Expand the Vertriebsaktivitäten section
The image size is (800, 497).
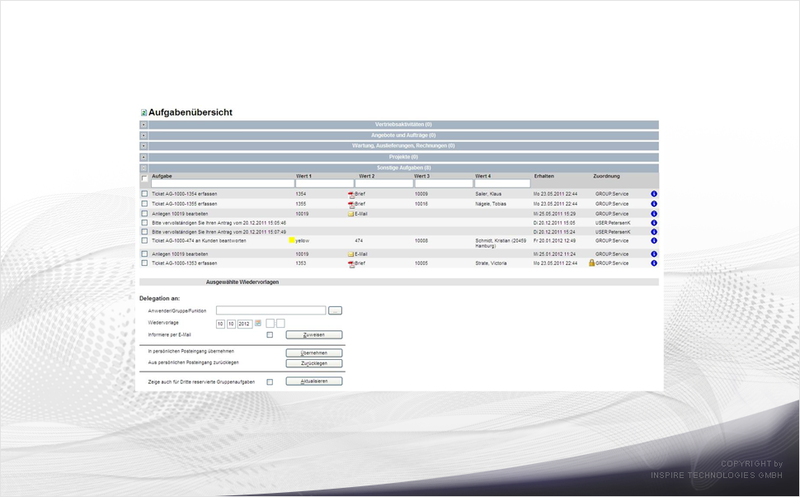click(144, 125)
